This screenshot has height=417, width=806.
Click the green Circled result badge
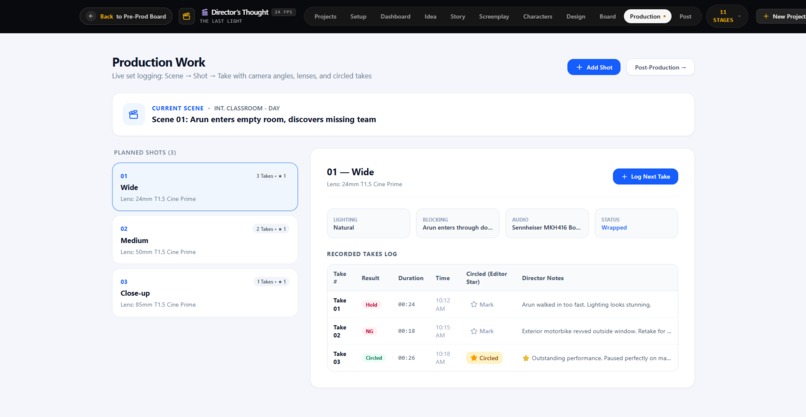pos(374,358)
